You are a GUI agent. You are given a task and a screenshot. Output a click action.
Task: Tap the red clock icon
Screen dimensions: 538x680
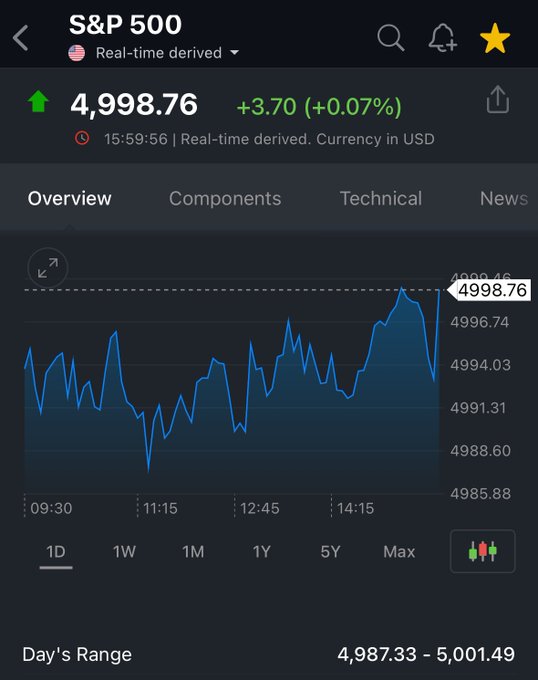point(82,138)
